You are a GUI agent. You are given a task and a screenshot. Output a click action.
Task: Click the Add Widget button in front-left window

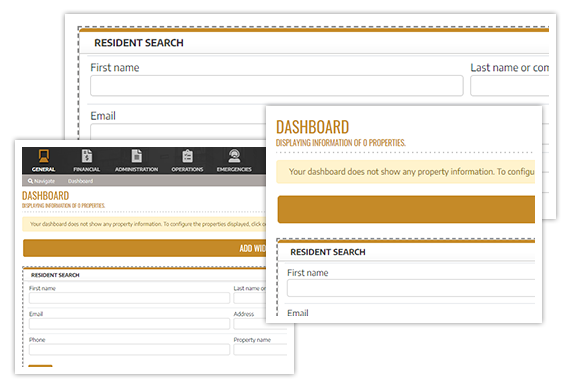pos(144,248)
